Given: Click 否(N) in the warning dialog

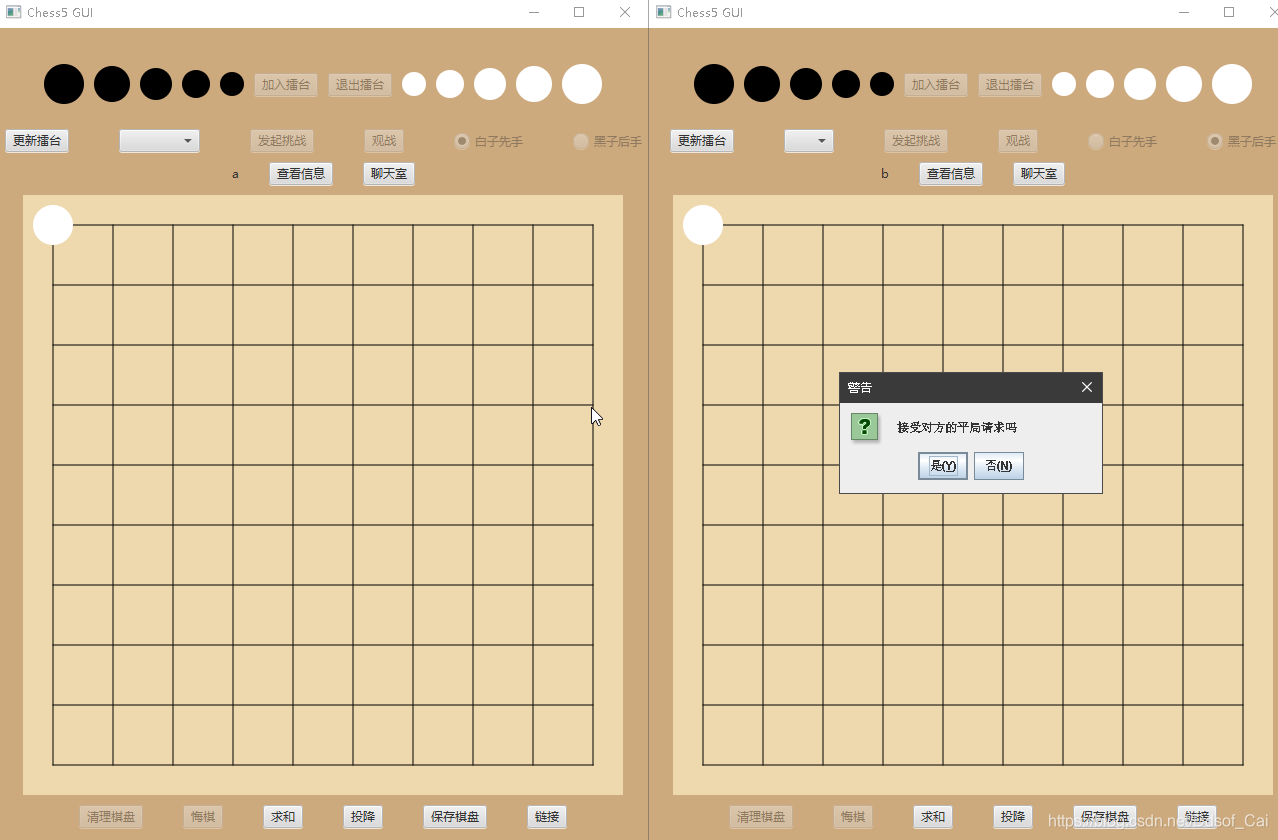Looking at the screenshot, I should click(x=999, y=466).
